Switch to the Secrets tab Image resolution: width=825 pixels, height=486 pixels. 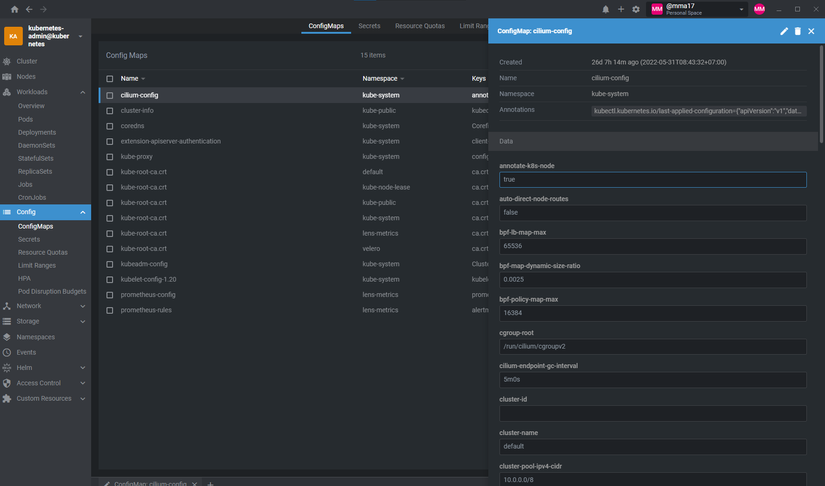point(369,26)
